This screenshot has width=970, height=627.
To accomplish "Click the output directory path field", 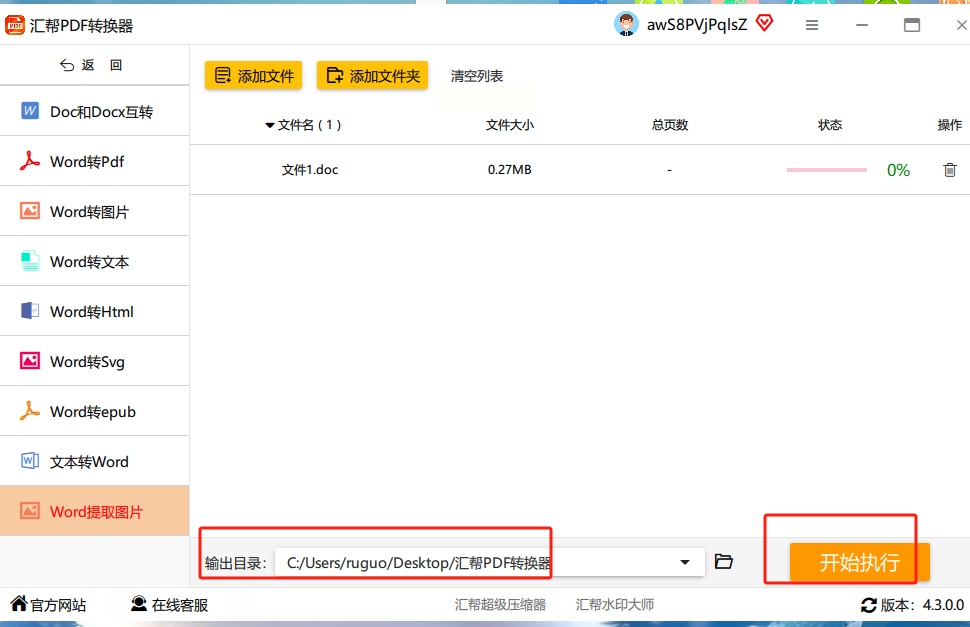I will 490,563.
